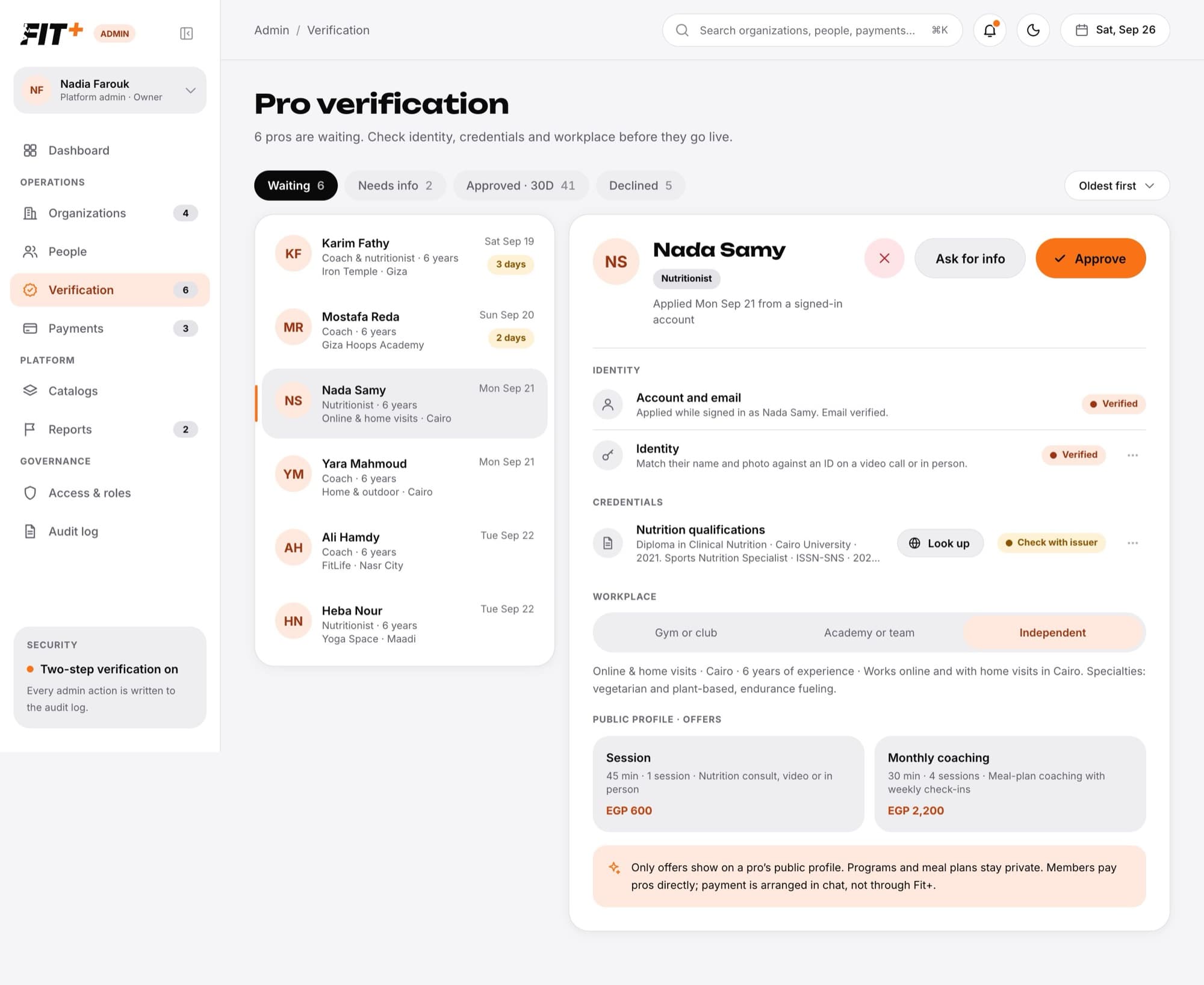The width and height of the screenshot is (1204, 985).
Task: Click Check with issuer status badge
Action: point(1051,543)
